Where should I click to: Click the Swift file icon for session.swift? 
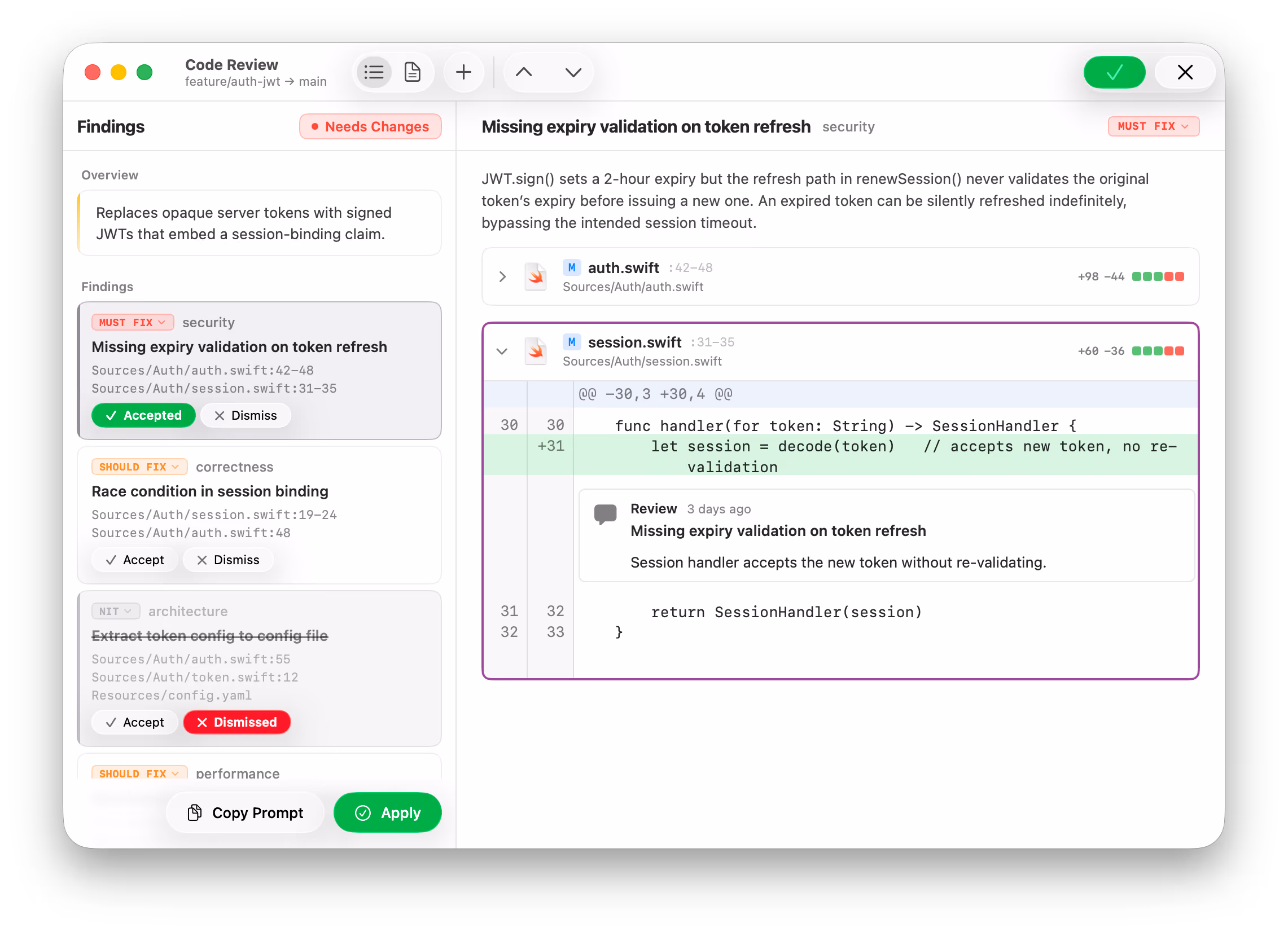pos(535,351)
